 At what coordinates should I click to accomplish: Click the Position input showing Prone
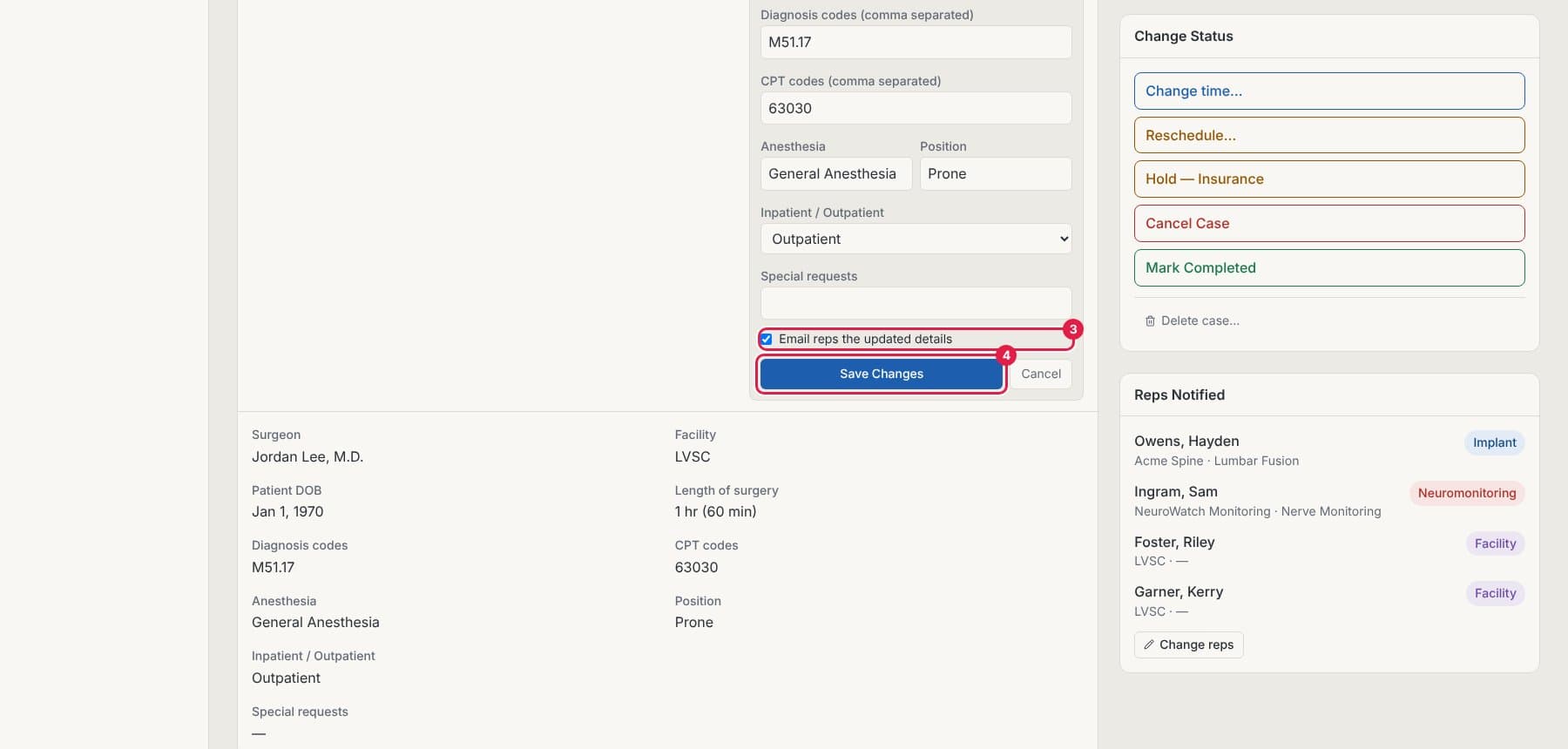(996, 173)
